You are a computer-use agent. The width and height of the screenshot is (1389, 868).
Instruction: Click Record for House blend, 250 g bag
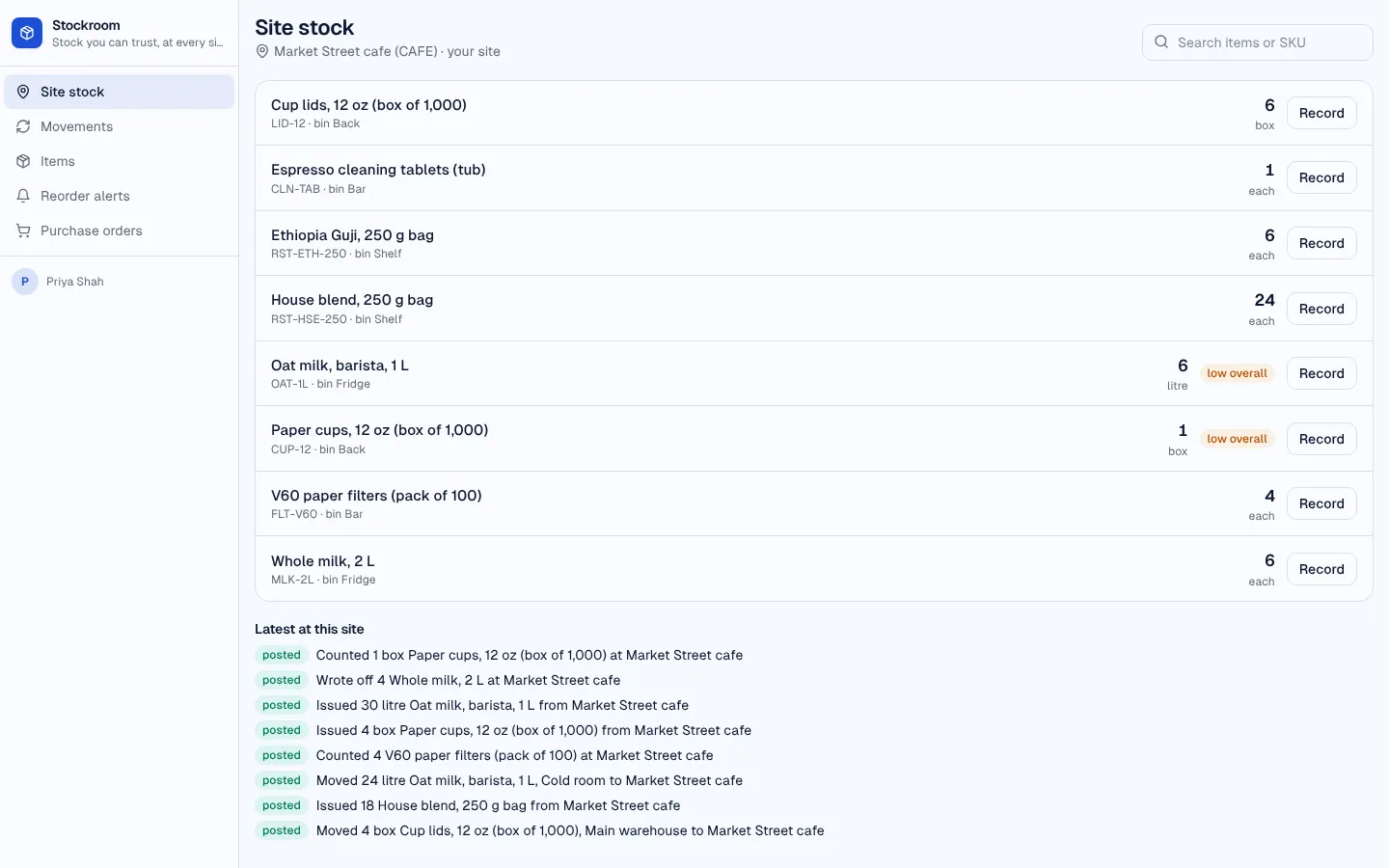[x=1321, y=309]
